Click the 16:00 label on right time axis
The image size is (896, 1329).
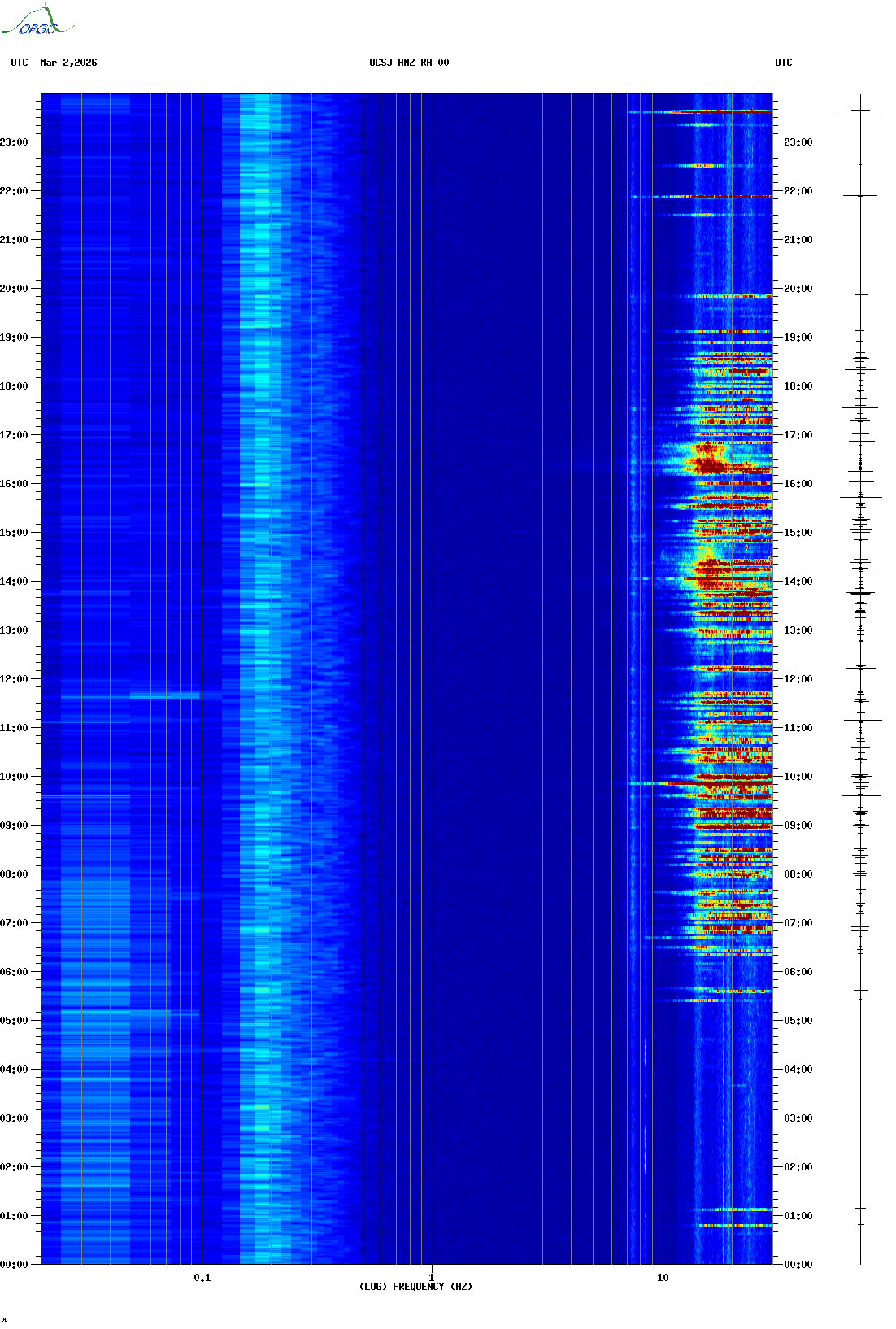pos(798,484)
